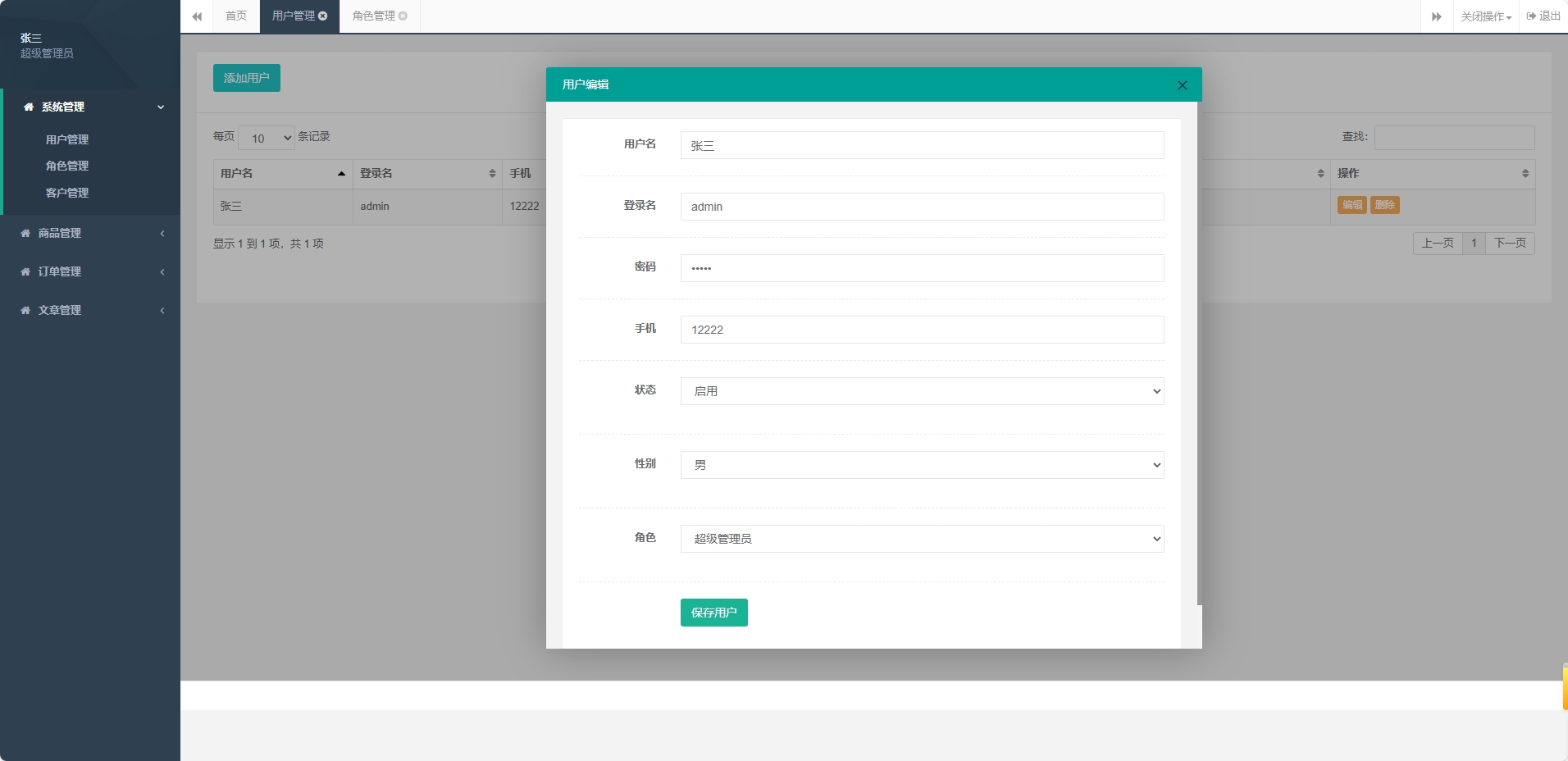The height and width of the screenshot is (761, 1568).
Task: Close the 角色管理 tab via its X icon
Action: [403, 16]
